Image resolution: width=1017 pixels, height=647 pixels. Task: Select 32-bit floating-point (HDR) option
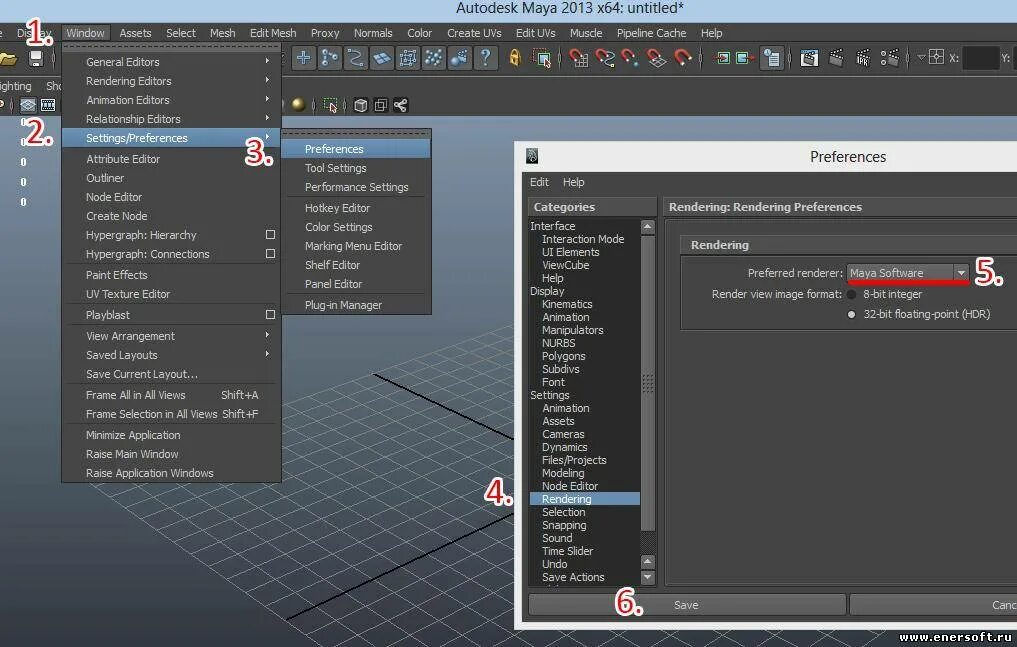click(x=852, y=314)
